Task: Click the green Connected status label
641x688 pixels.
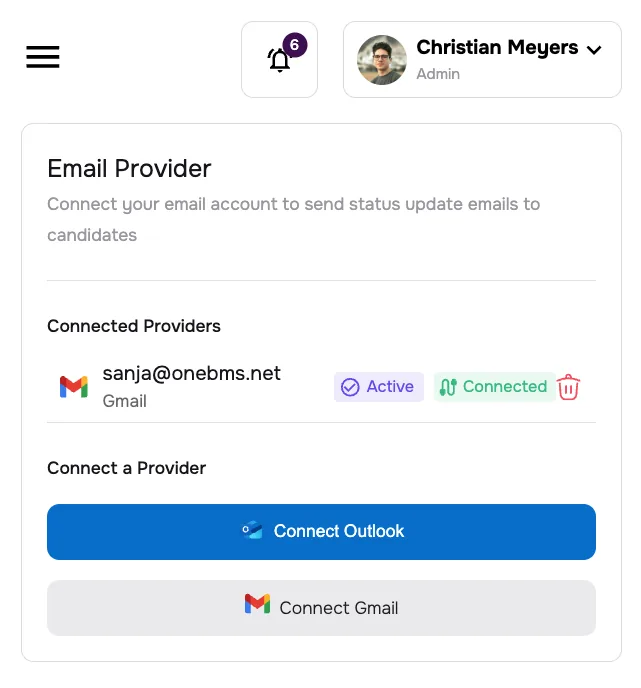Action: 504,387
